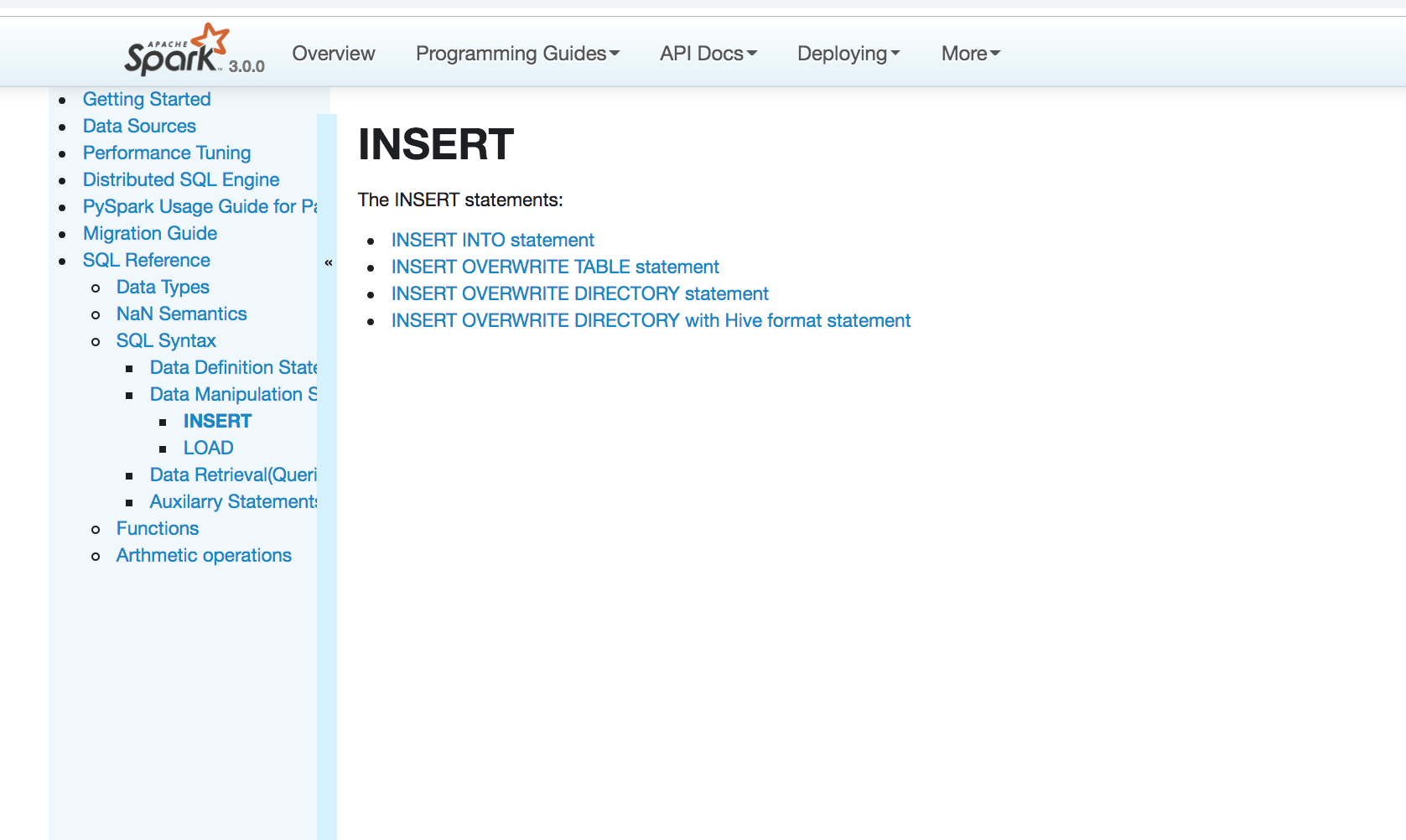The image size is (1406, 840).
Task: Open the API Docs dropdown menu
Action: 708,54
